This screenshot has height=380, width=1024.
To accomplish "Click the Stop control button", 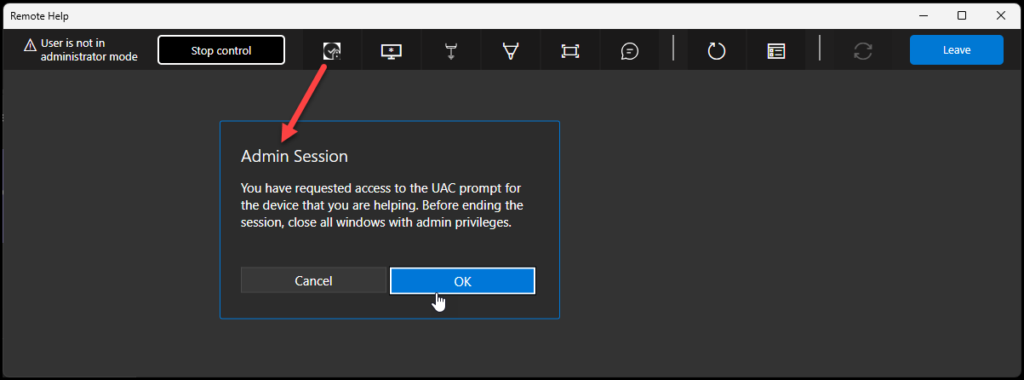I will (221, 50).
